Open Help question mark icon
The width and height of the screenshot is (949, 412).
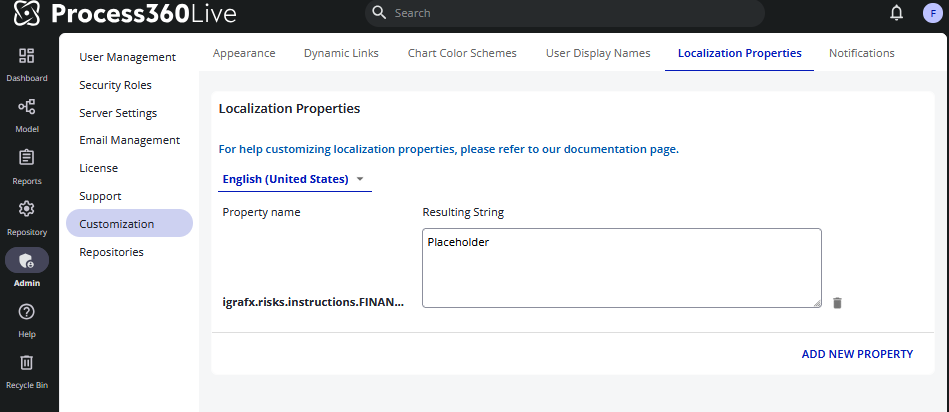pos(26,312)
